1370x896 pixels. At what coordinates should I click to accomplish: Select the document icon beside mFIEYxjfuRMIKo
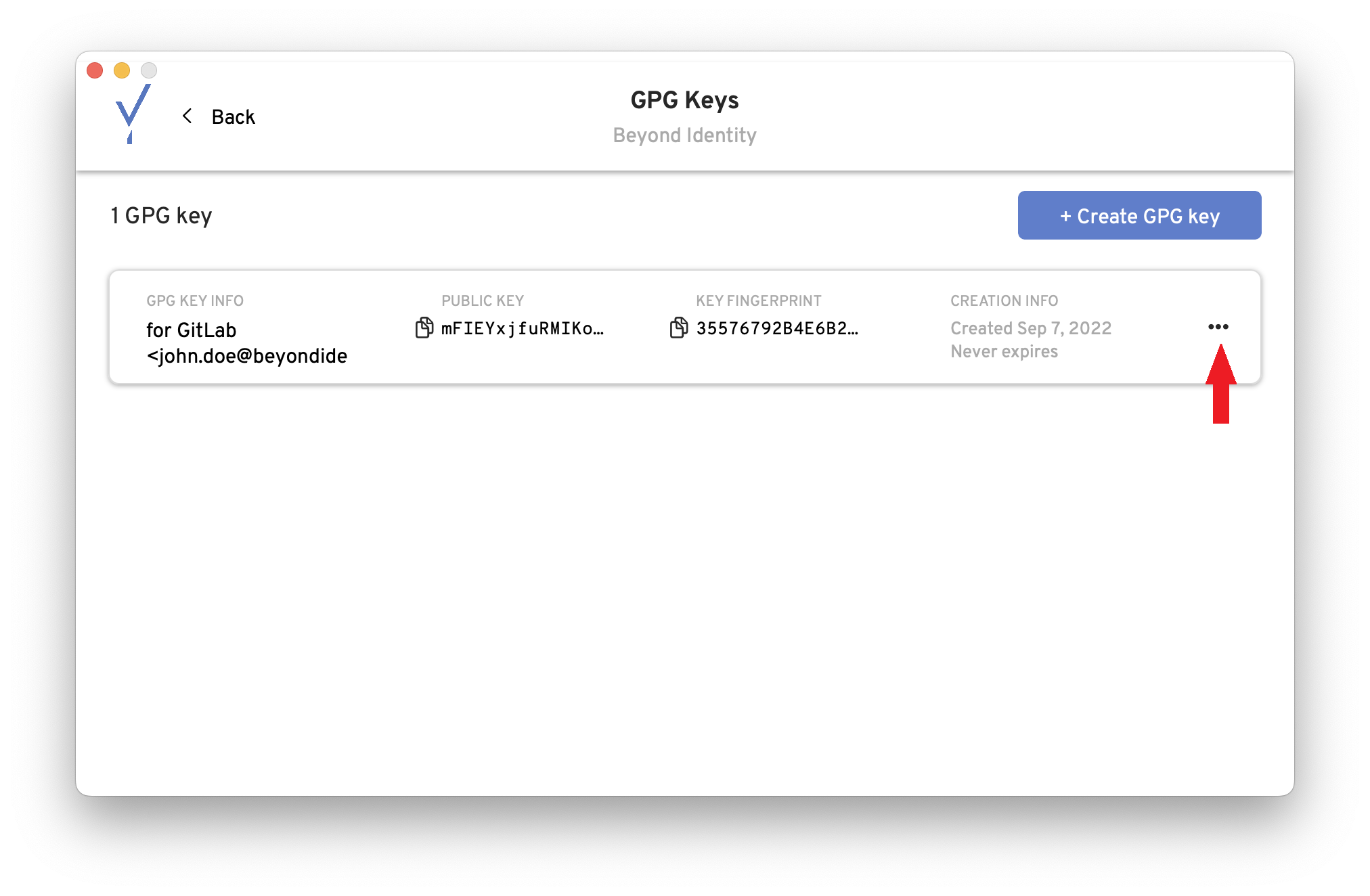pos(424,328)
